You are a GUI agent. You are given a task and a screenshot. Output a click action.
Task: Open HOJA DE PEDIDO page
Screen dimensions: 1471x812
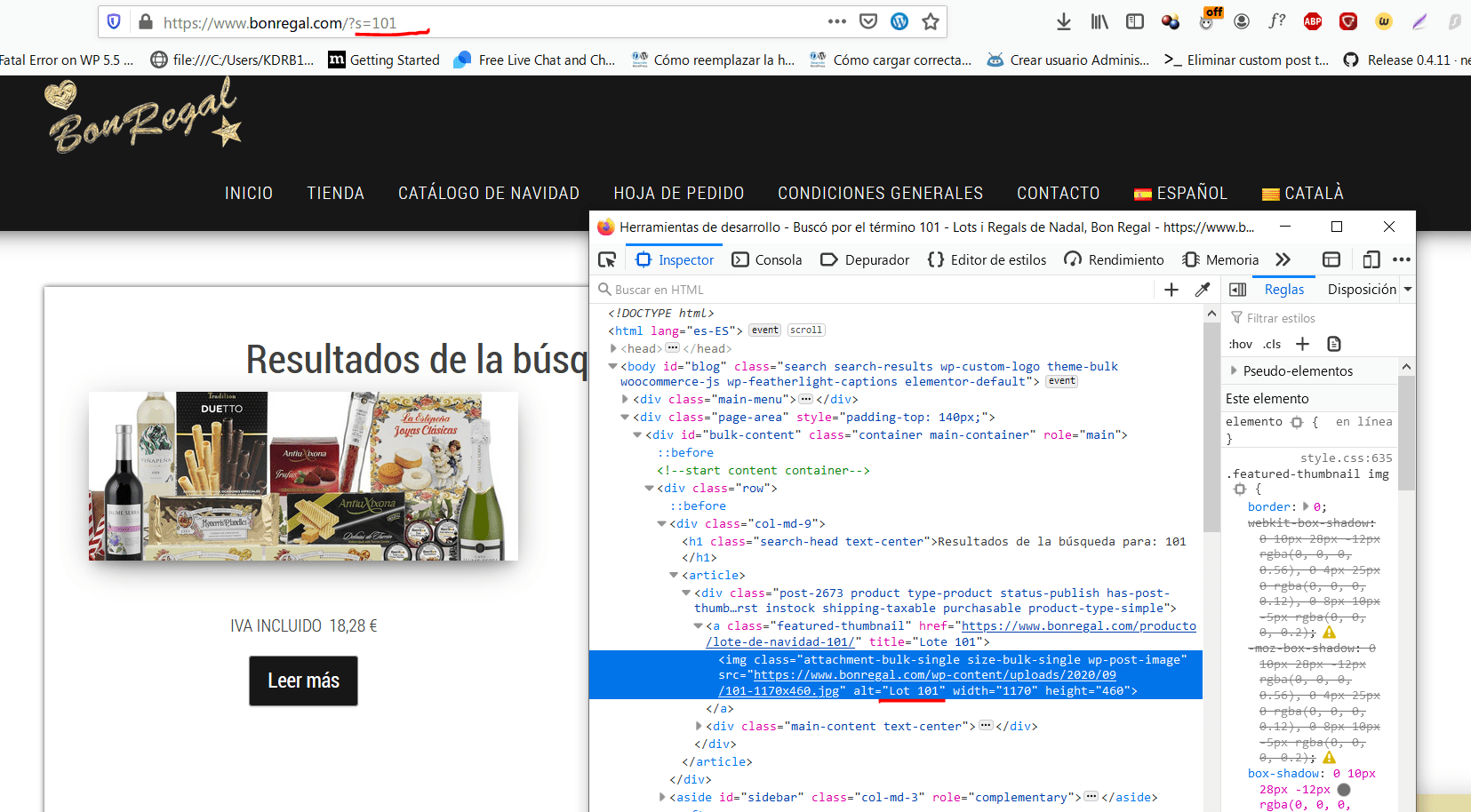coord(679,193)
